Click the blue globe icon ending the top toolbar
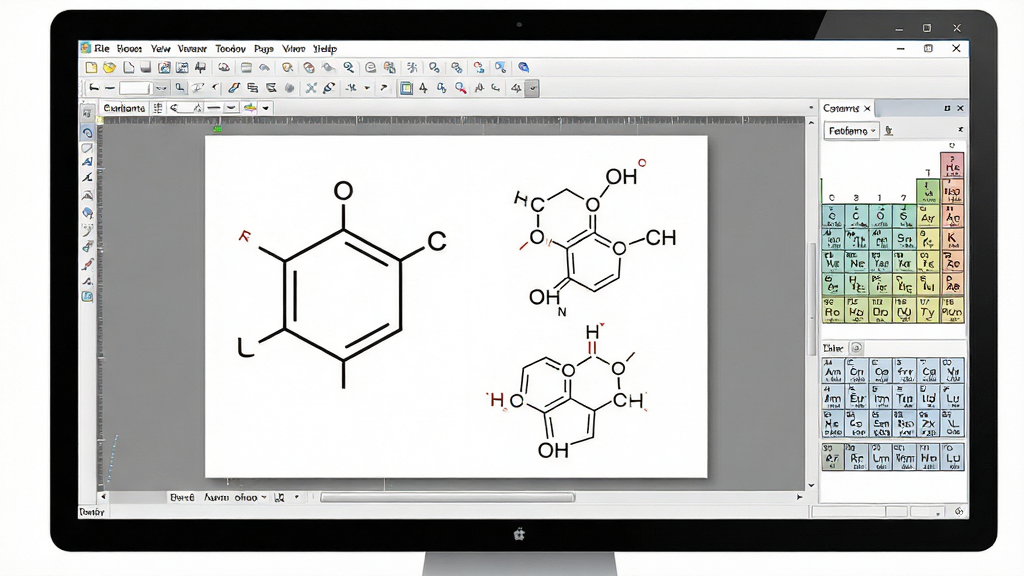The height and width of the screenshot is (576, 1024). (523, 67)
